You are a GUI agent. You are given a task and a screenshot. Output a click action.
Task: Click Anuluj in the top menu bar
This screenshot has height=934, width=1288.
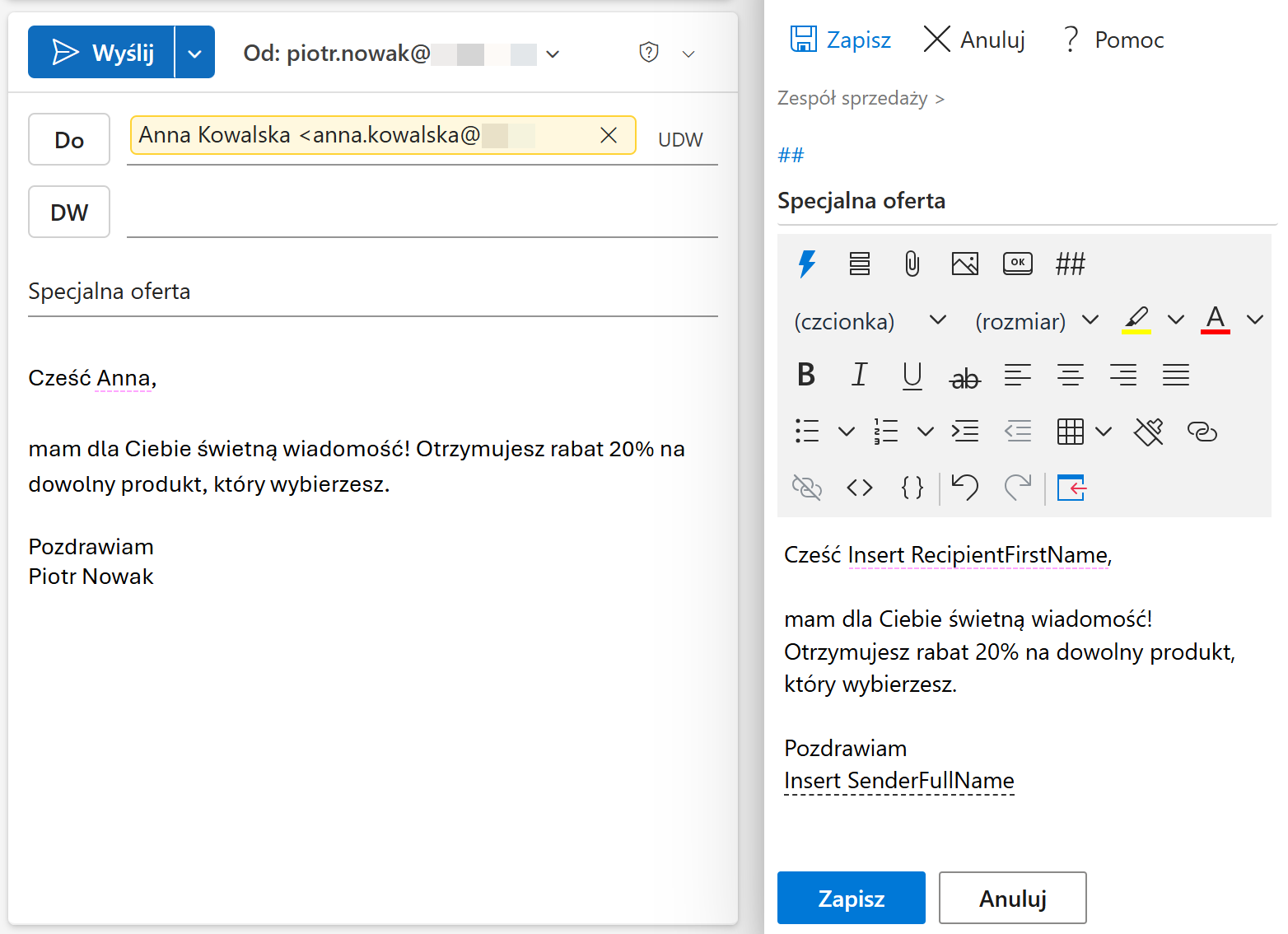click(x=974, y=40)
